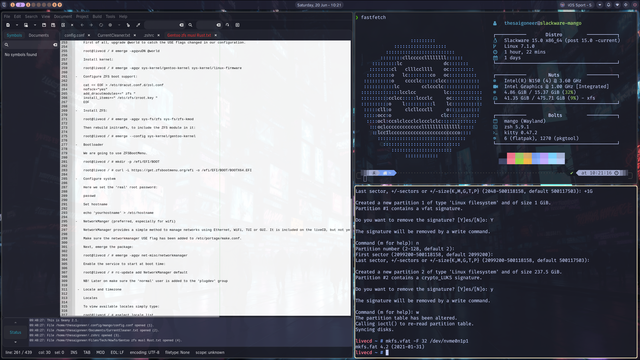Image resolution: width=640 pixels, height=360 pixels.
Task: Focus the symbols filter search field
Action: [31, 44]
